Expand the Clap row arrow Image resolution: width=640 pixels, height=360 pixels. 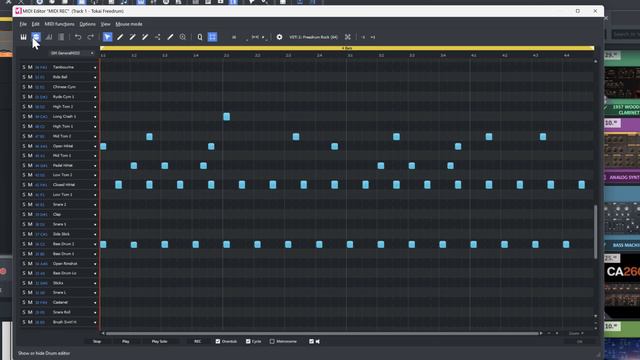click(x=95, y=215)
